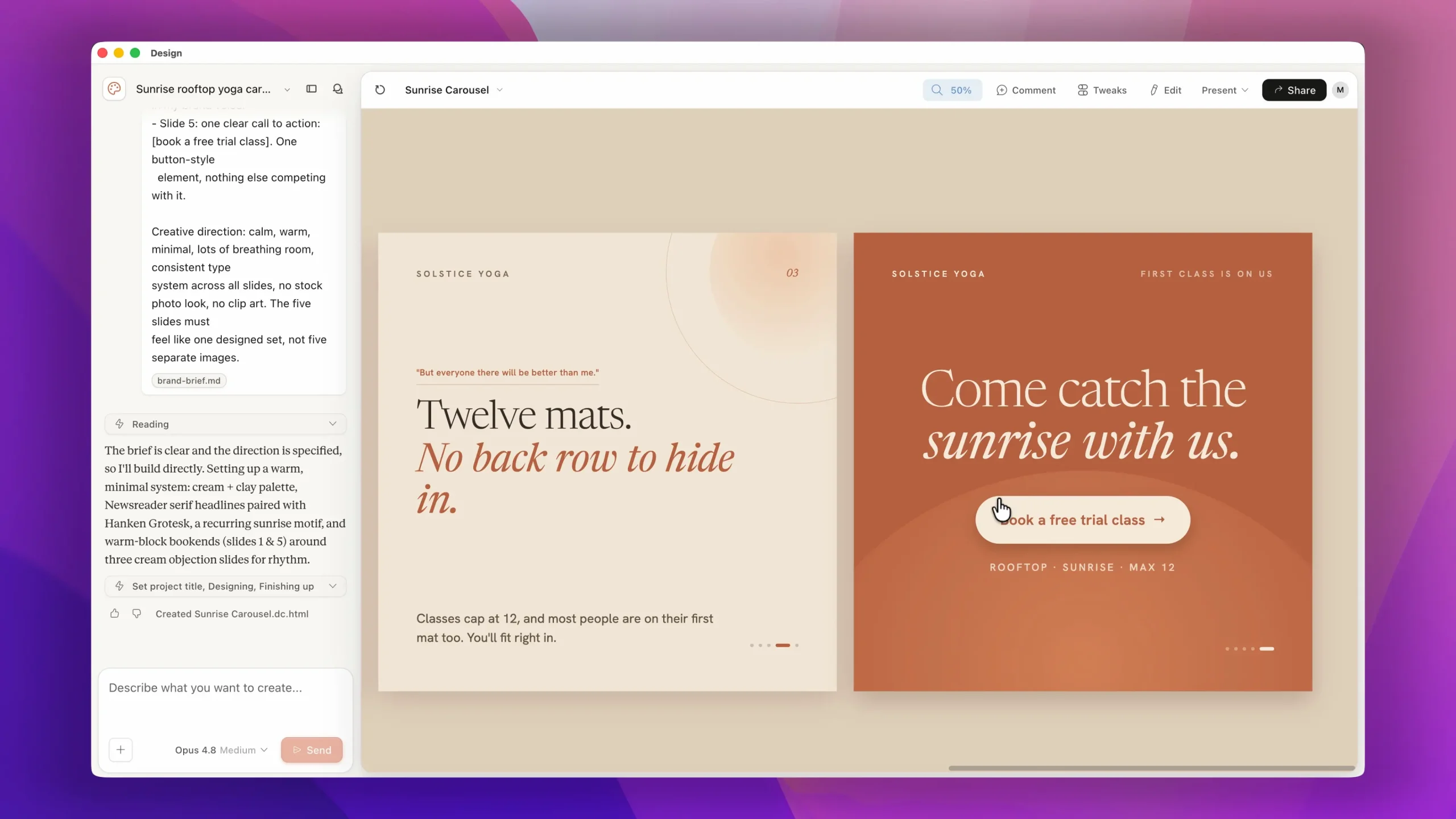Toggle the sidebar panel layout icon
This screenshot has height=819, width=1456.
(x=311, y=89)
